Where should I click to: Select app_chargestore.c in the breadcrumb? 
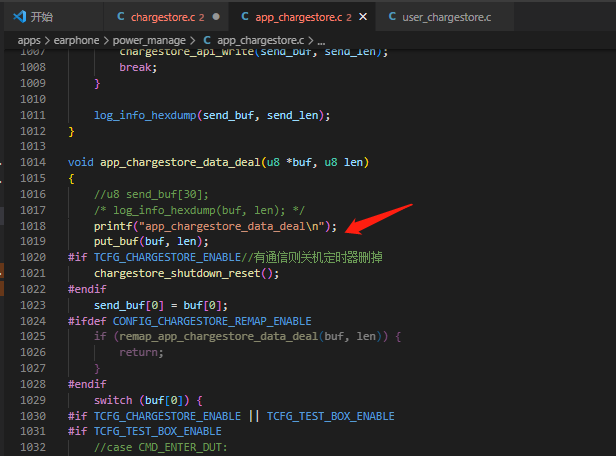(x=260, y=40)
